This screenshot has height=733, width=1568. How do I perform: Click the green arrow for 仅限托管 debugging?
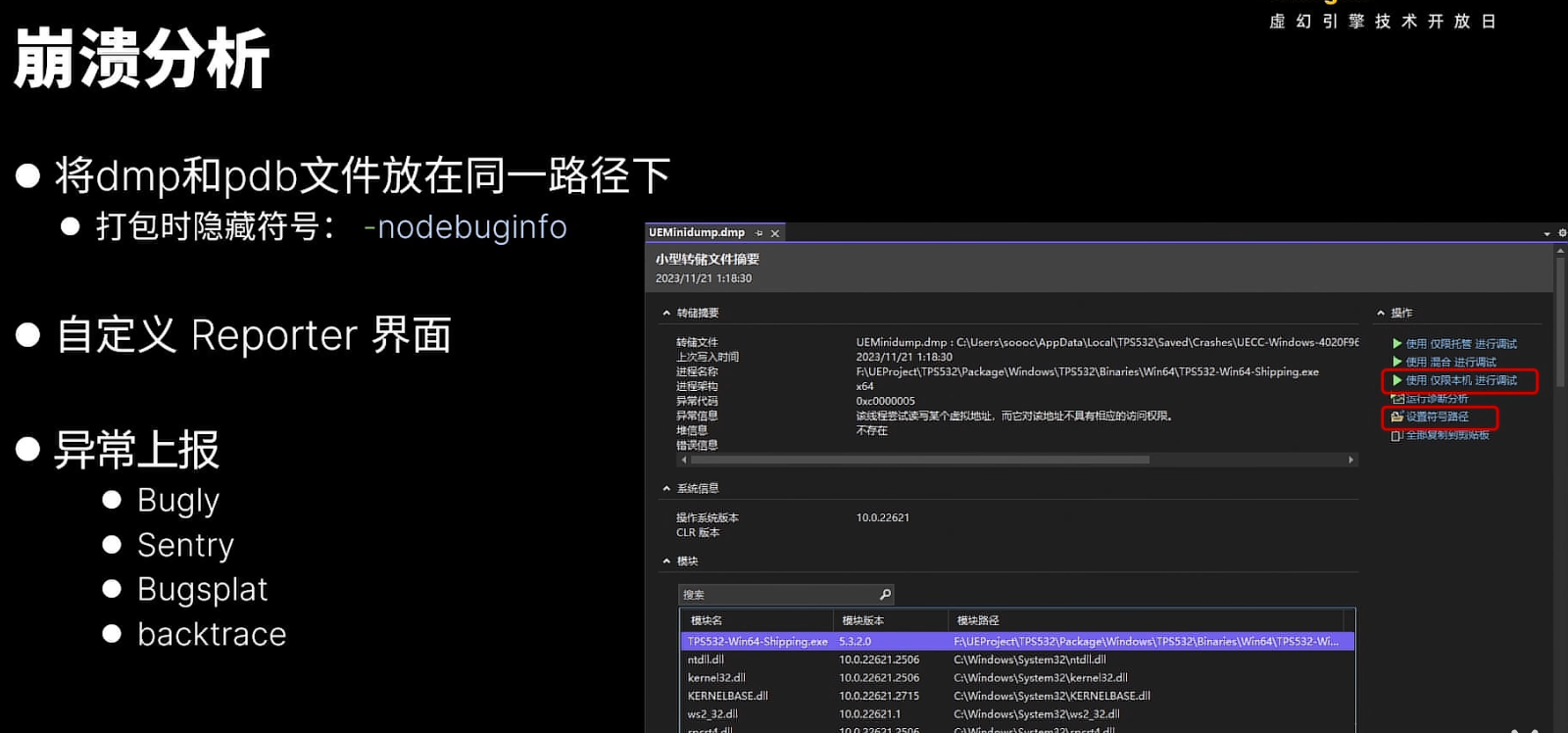(1397, 344)
